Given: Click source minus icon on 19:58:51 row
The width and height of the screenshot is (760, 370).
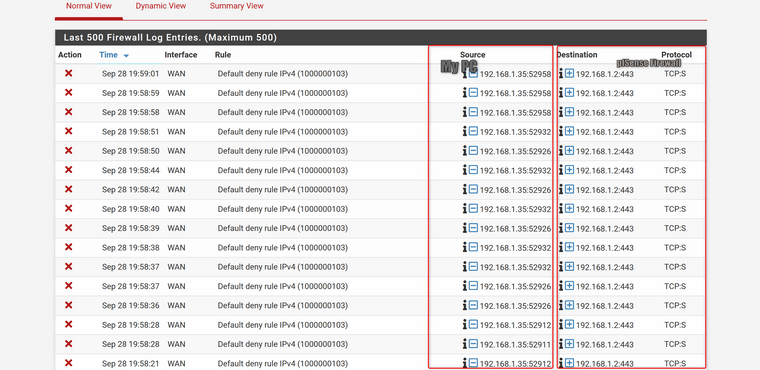Looking at the screenshot, I should coord(473,131).
